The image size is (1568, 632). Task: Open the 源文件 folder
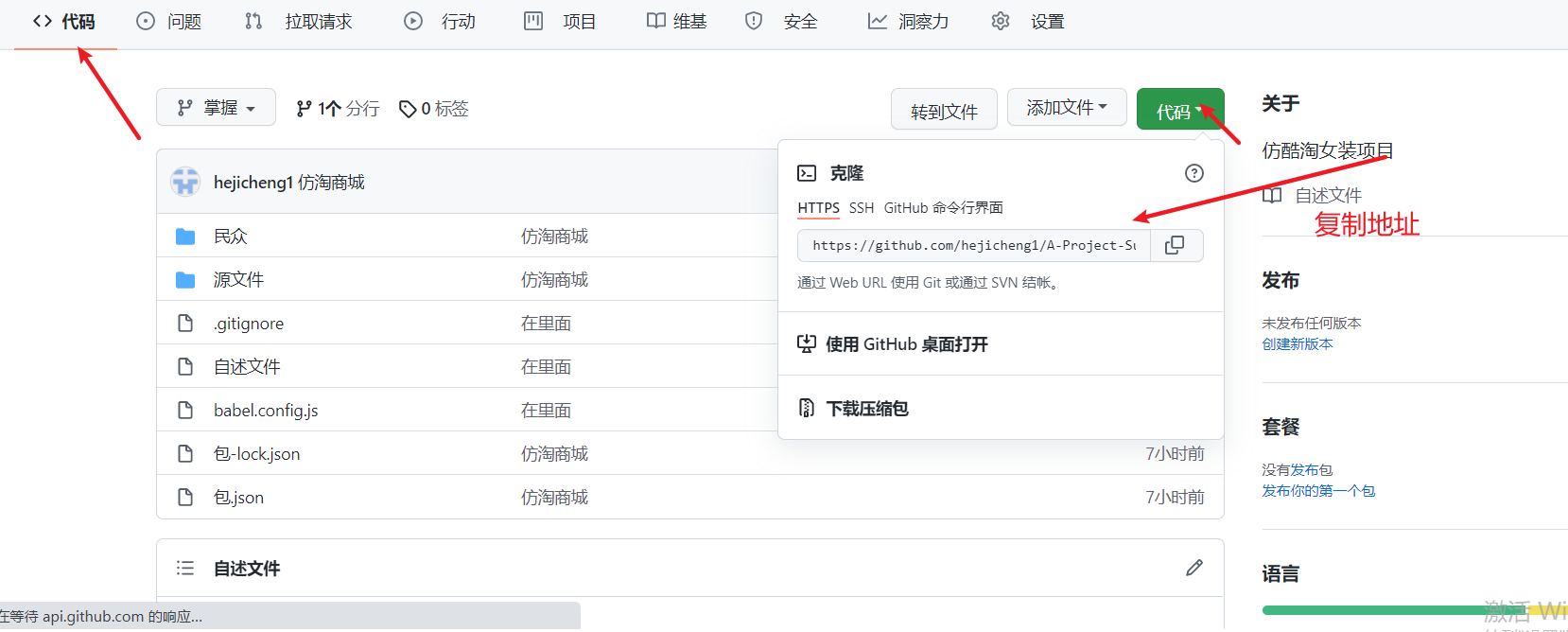click(x=238, y=279)
